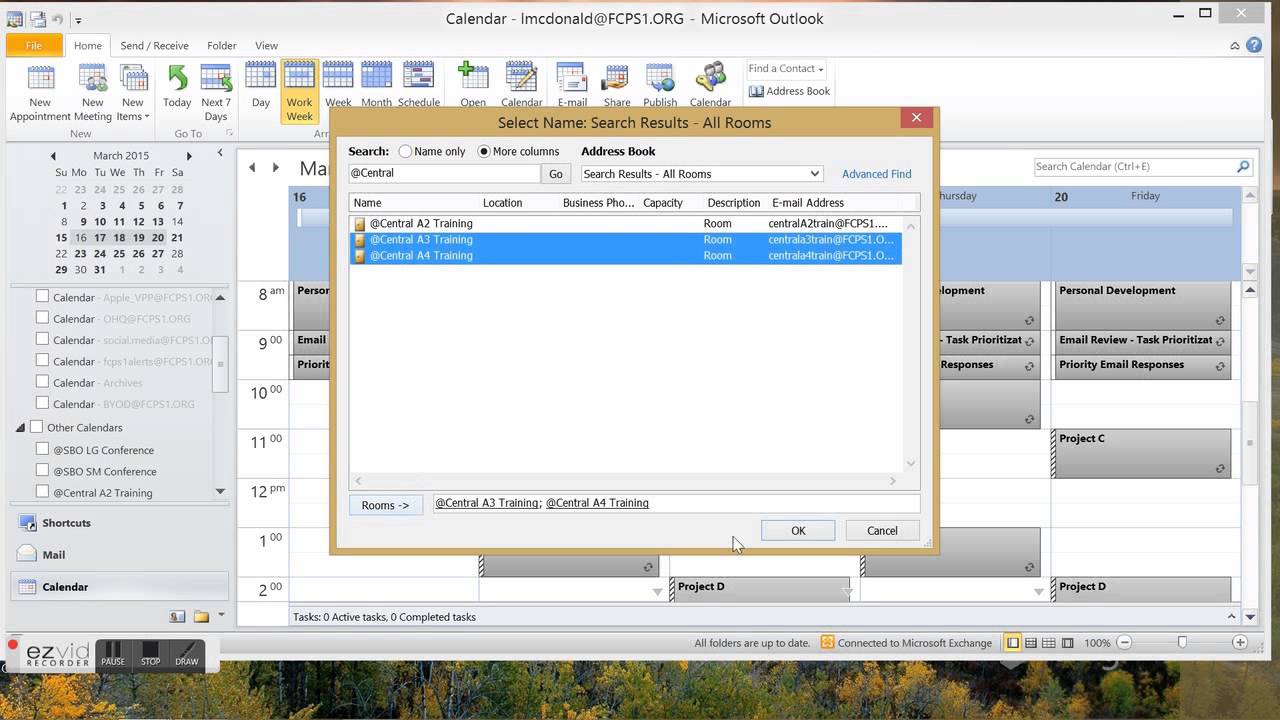
Task: Open the Address Book from the ribbon
Action: click(x=789, y=91)
